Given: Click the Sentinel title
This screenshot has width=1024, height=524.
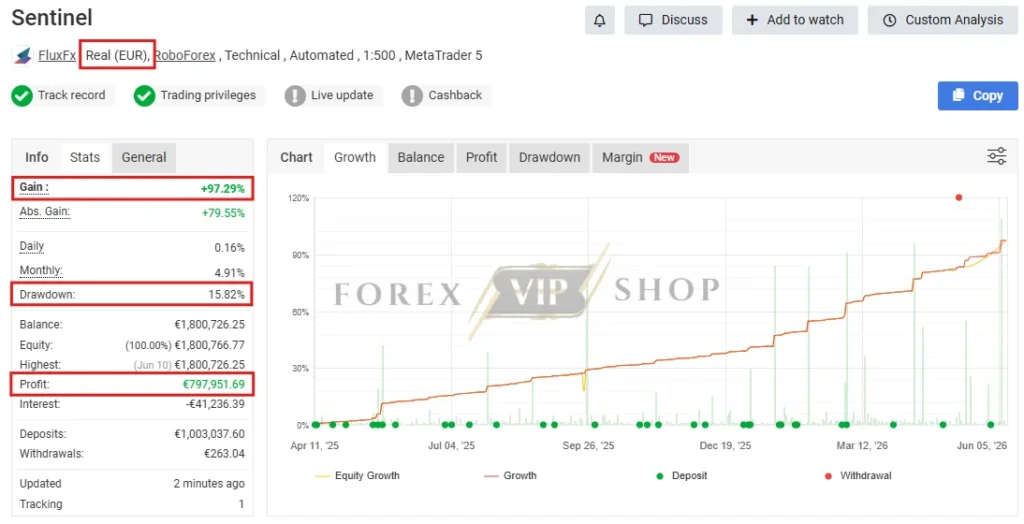Looking at the screenshot, I should tap(52, 18).
